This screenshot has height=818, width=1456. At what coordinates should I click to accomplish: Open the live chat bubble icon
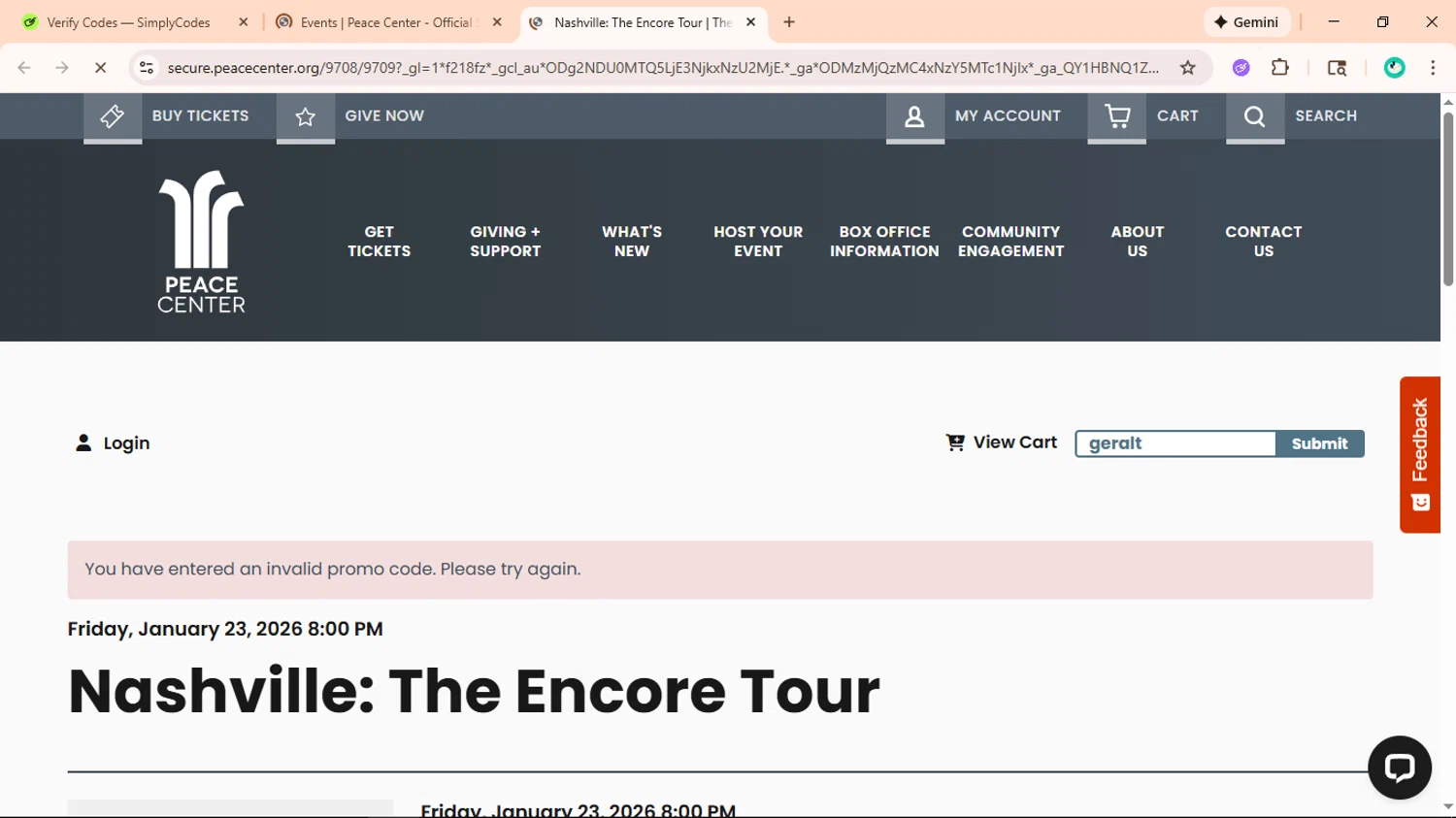[x=1399, y=768]
